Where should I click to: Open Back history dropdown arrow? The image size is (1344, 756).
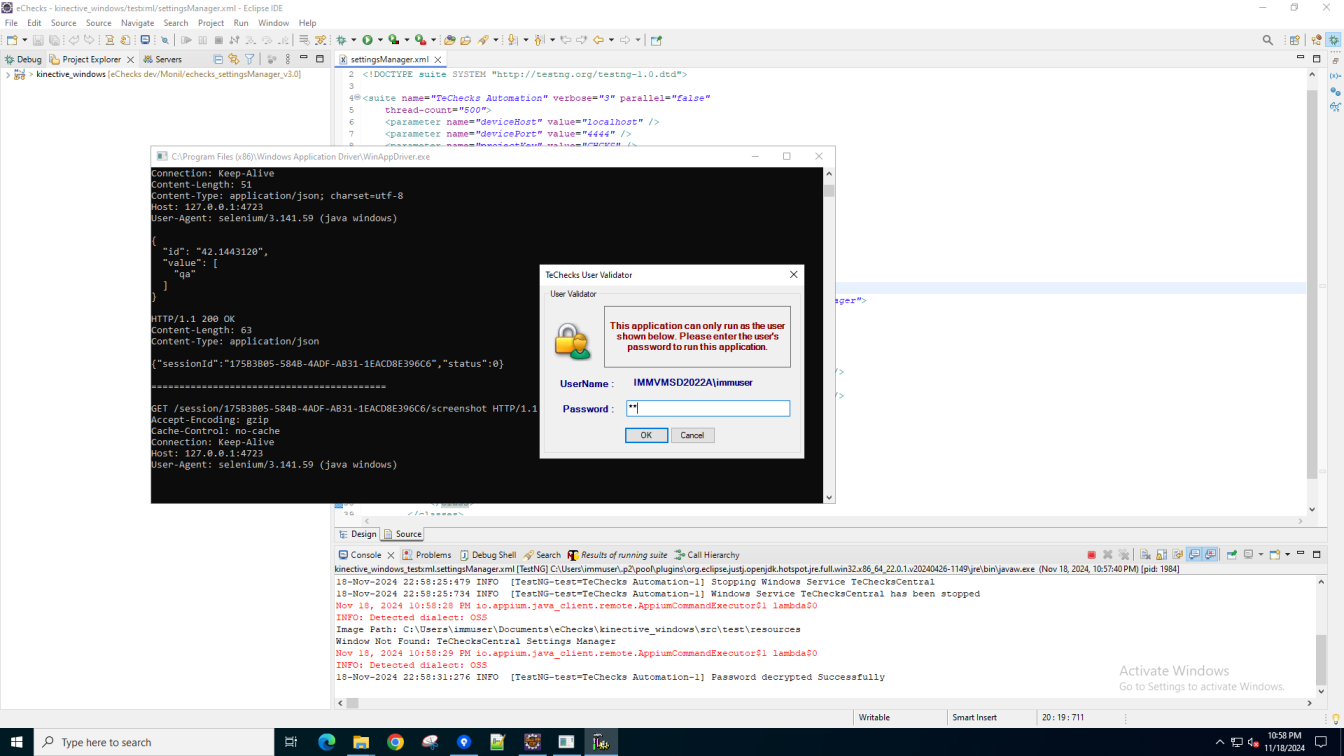coord(610,40)
